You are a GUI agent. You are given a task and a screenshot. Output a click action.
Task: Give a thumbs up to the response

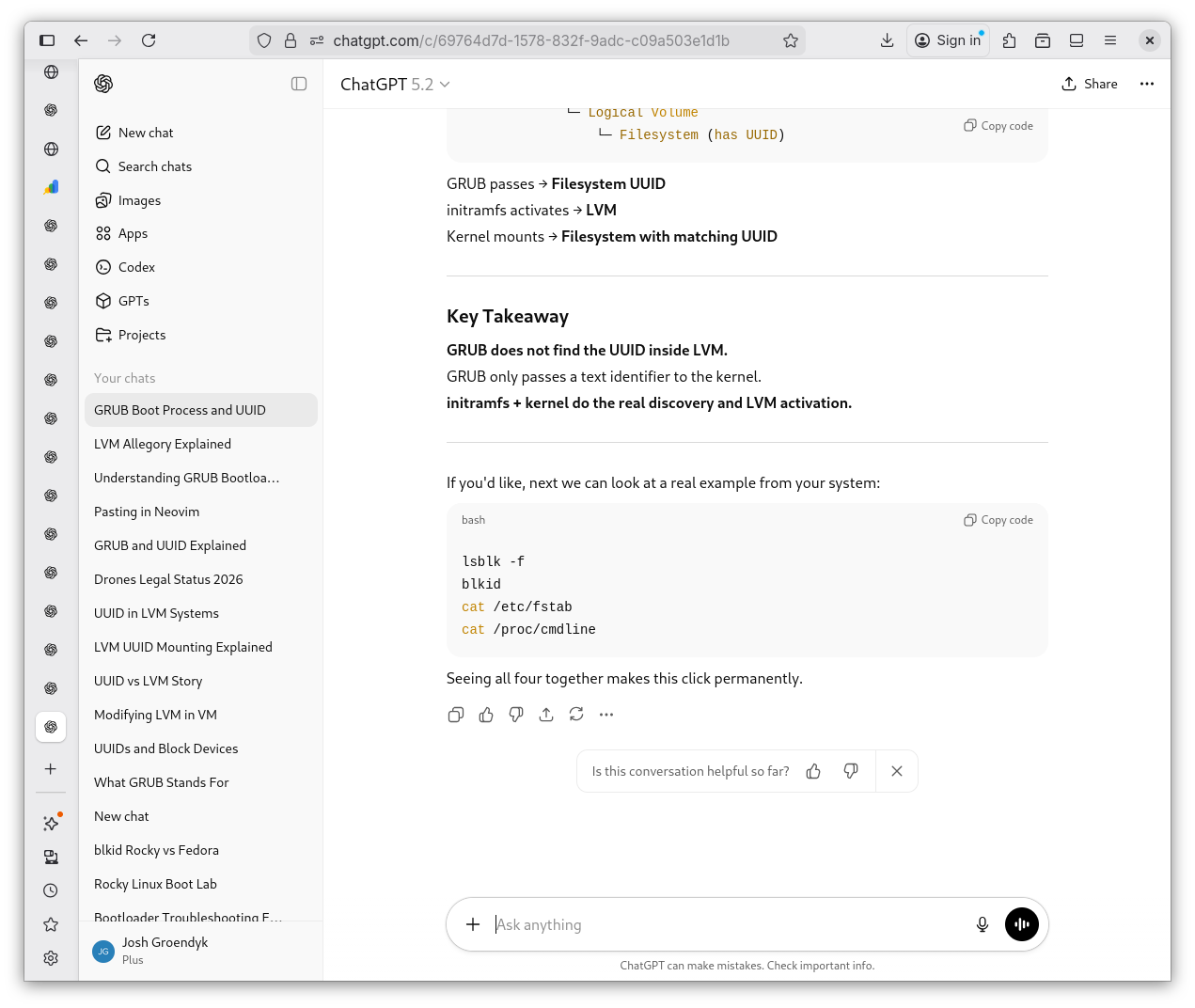pos(486,715)
